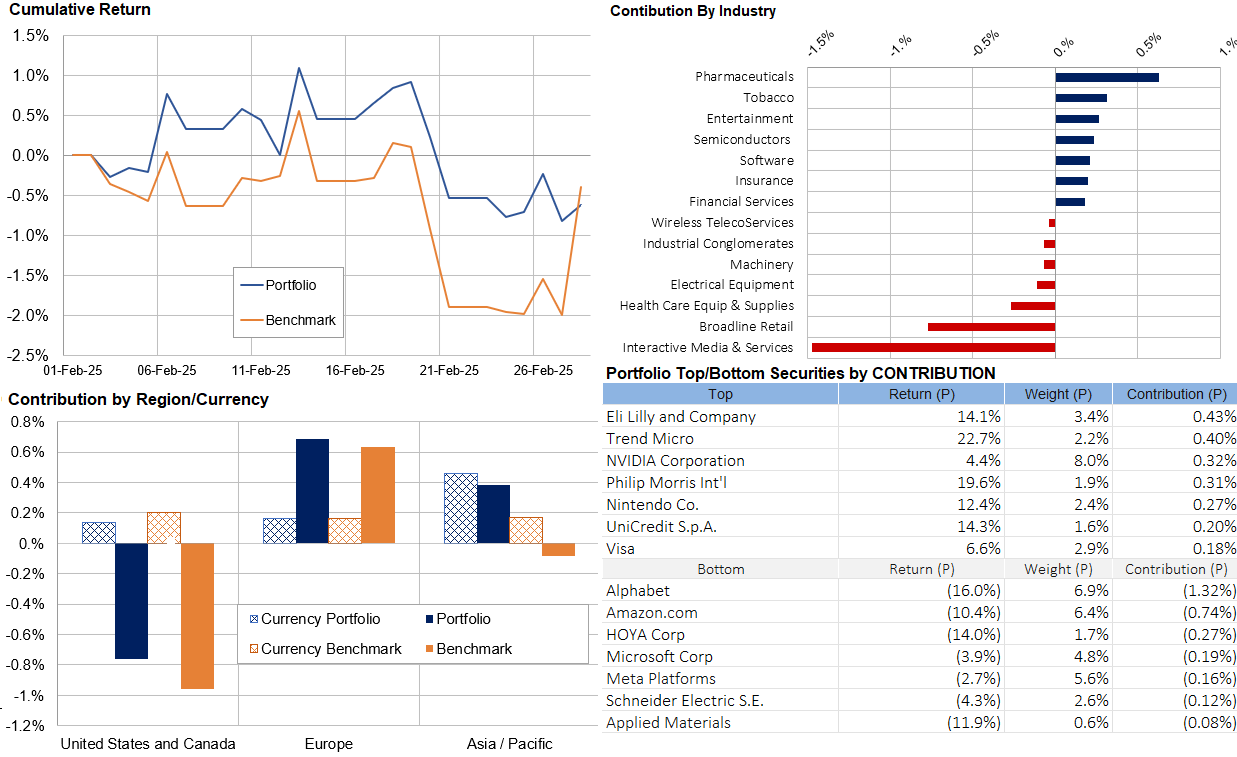Click the Industrial Conglomerates label
Viewport: 1237px width, 757px height.
(718, 244)
